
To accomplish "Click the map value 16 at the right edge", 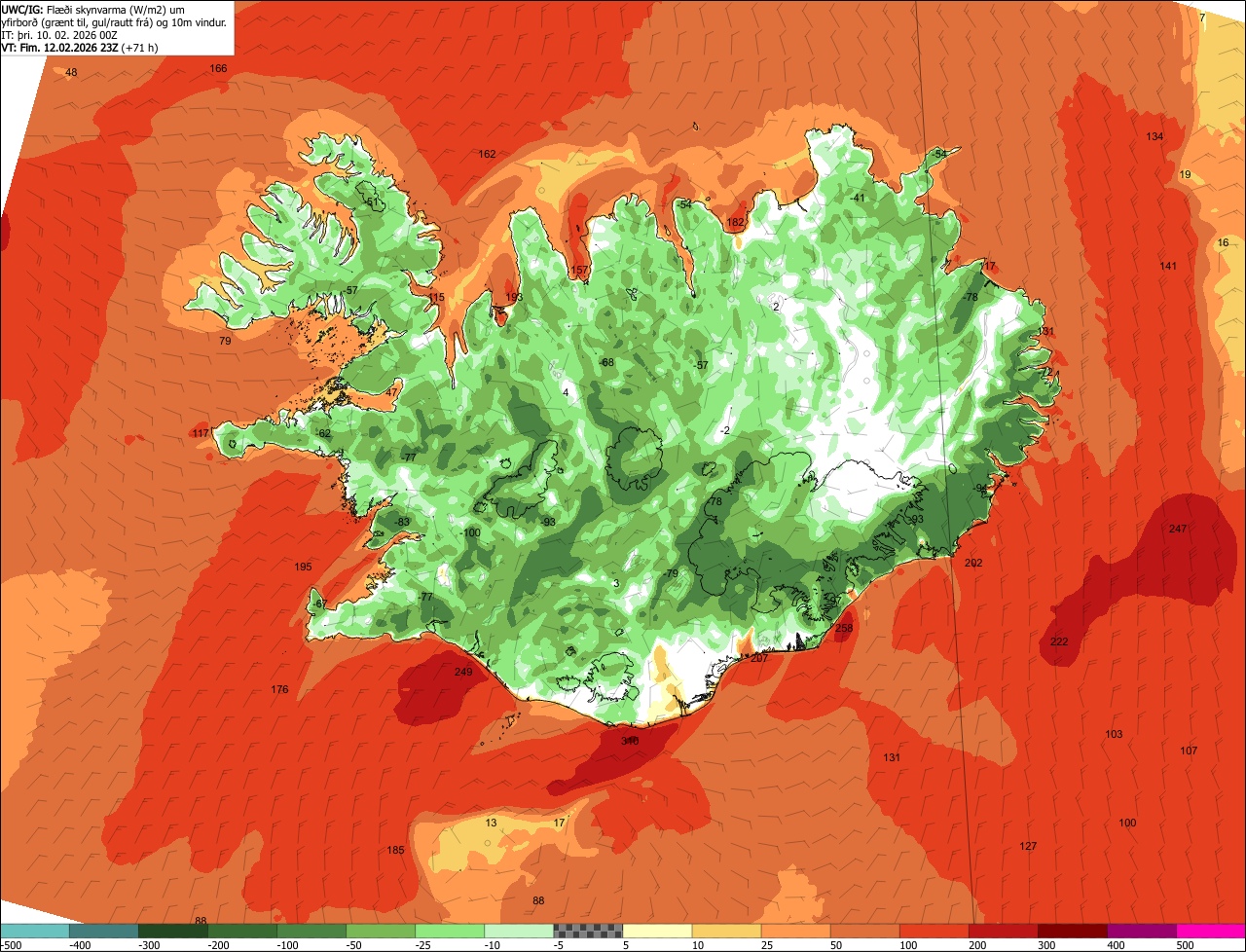I will [1224, 242].
